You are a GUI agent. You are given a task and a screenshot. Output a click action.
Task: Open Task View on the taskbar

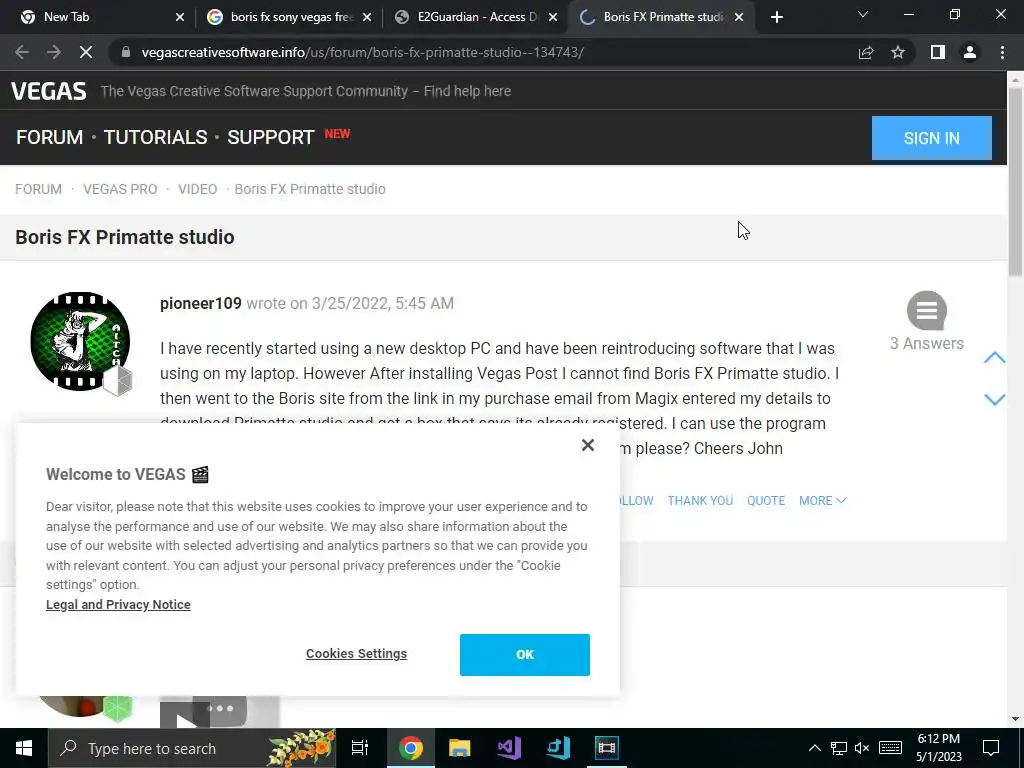pos(360,748)
